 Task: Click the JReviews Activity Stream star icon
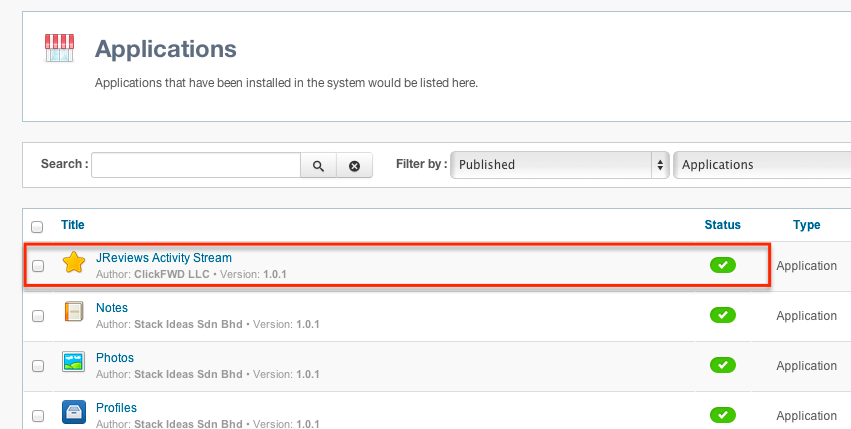pos(74,264)
